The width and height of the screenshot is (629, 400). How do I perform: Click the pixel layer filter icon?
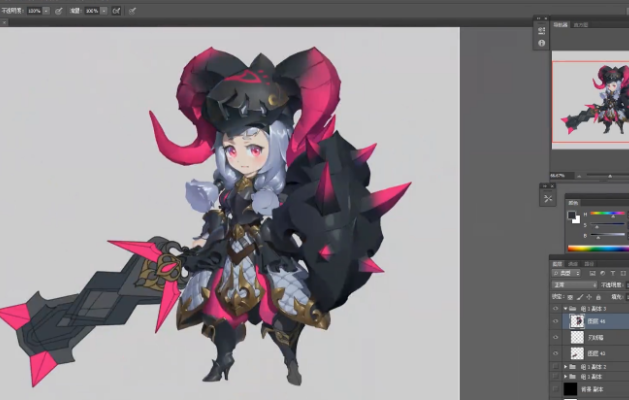tap(592, 273)
